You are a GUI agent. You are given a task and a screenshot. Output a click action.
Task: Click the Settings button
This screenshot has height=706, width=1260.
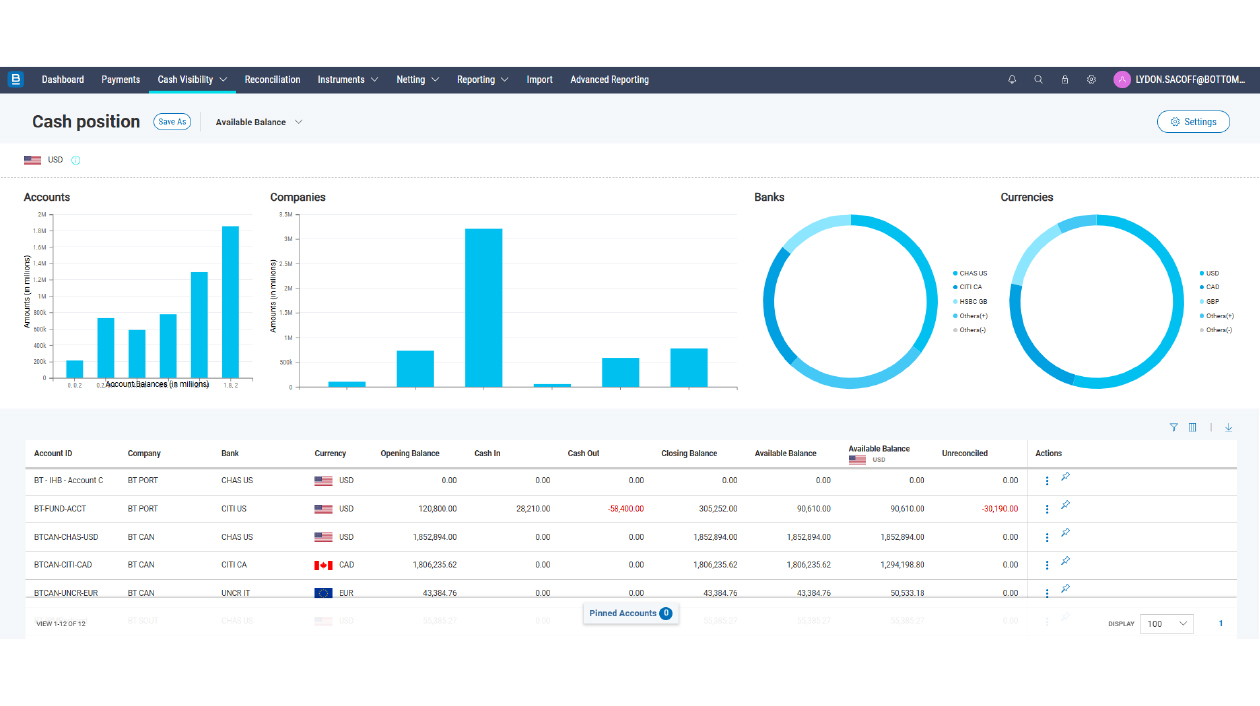point(1193,122)
